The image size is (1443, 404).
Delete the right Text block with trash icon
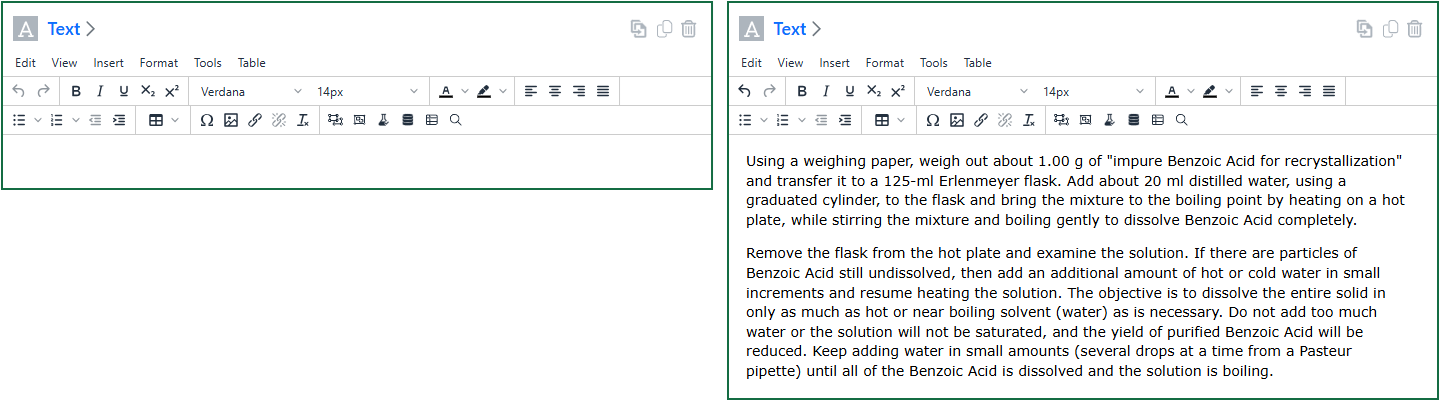1414,29
